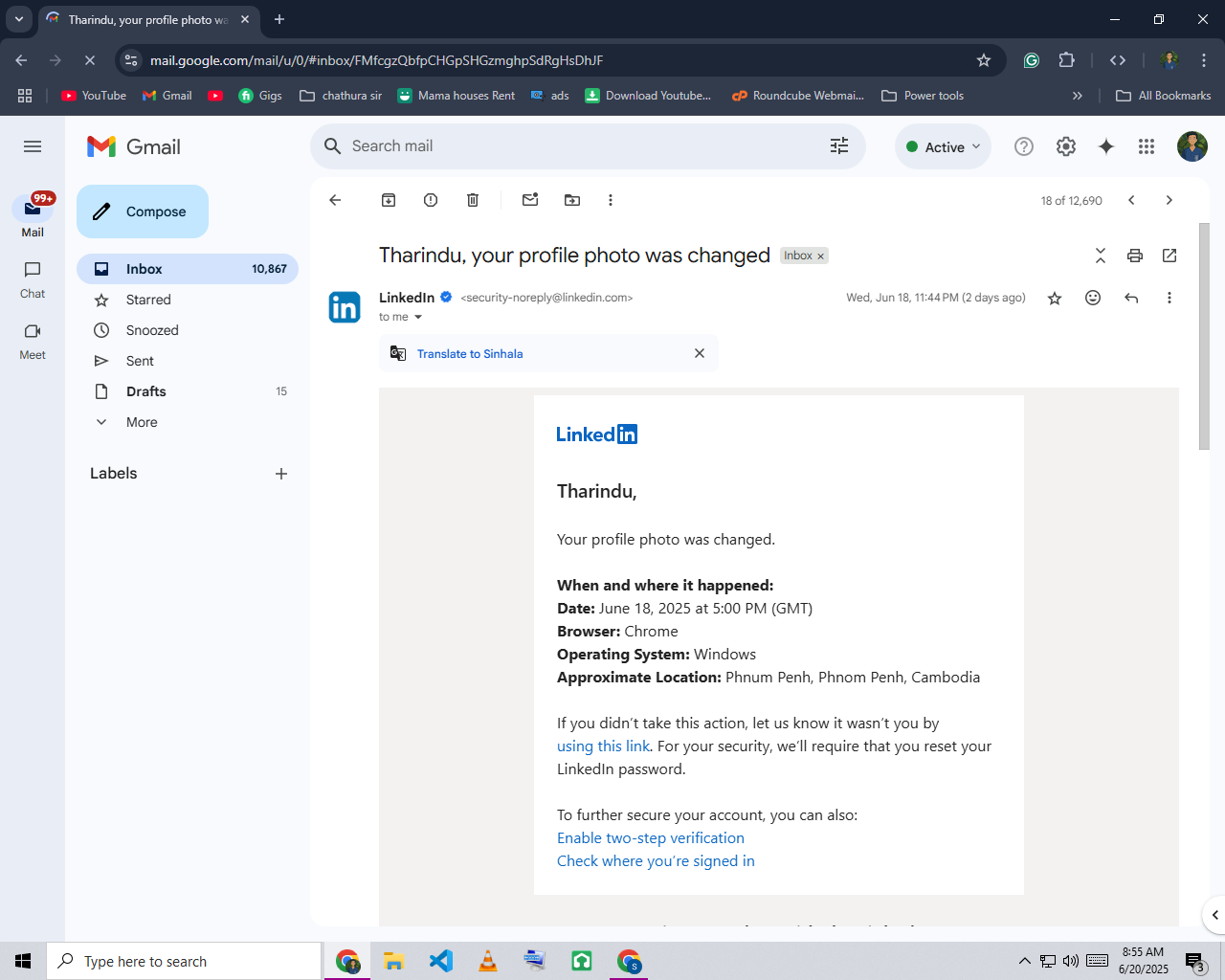This screenshot has width=1225, height=980.
Task: Open the Inbox folder
Action: [x=188, y=269]
